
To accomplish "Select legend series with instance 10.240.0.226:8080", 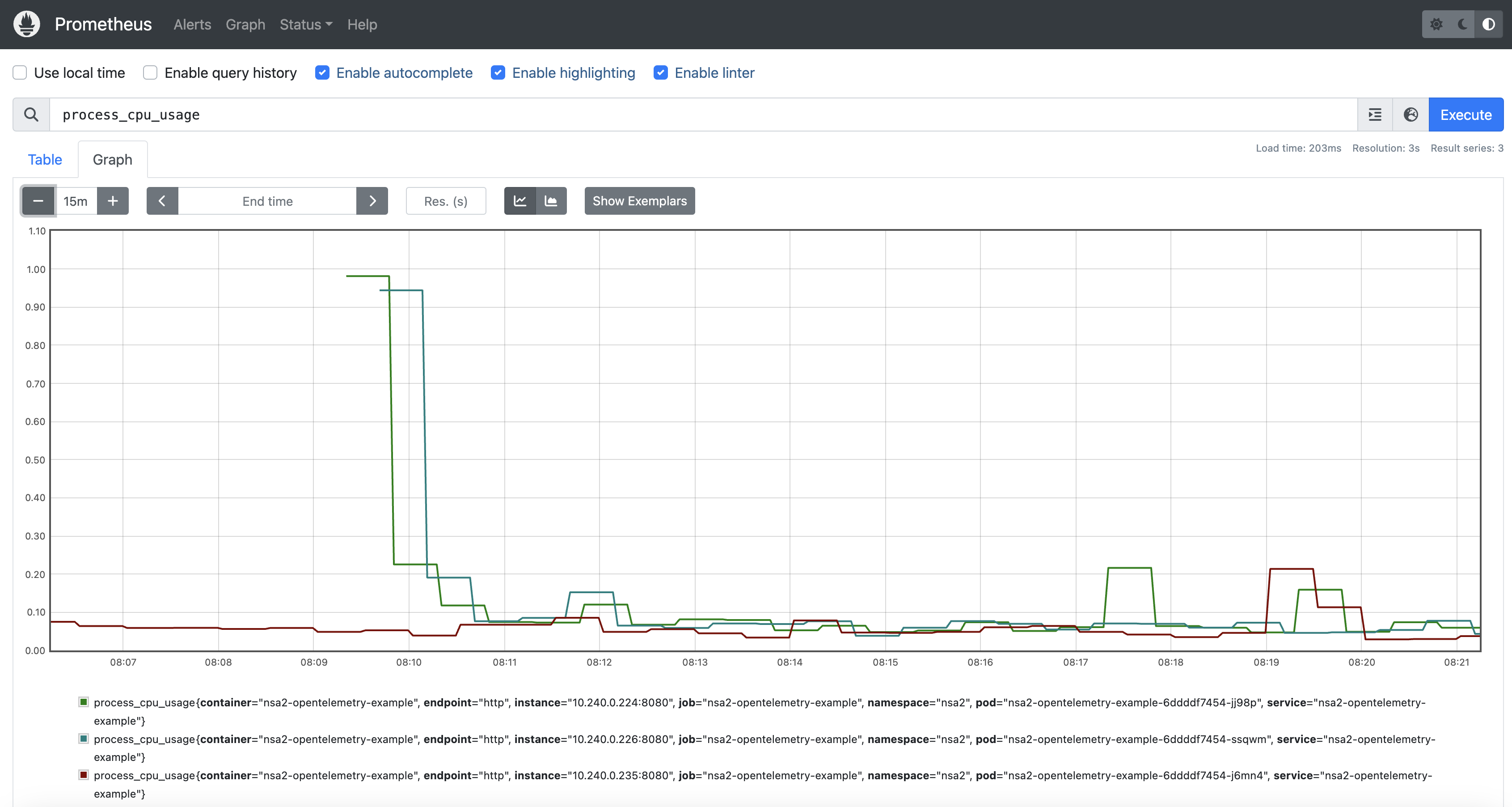I will (x=764, y=748).
